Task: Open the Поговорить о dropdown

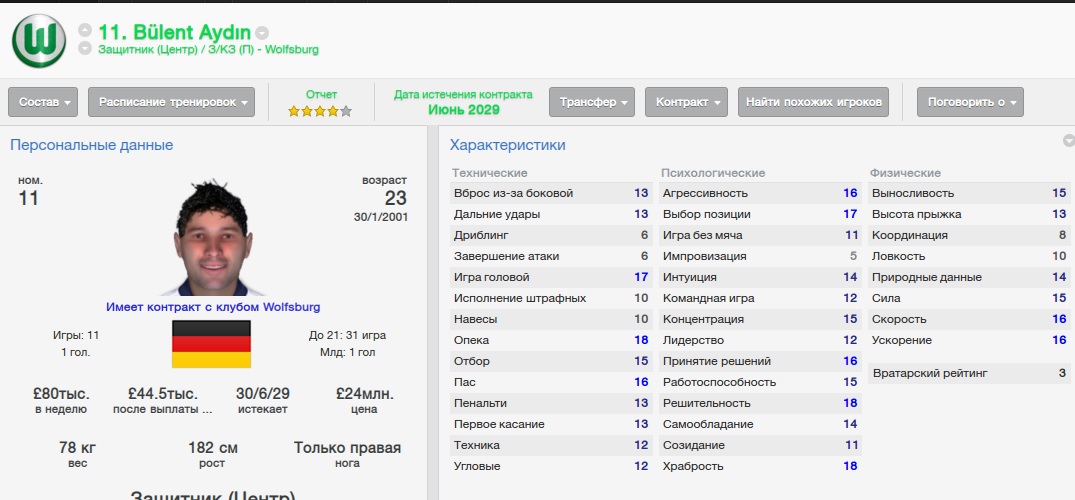Action: (971, 102)
